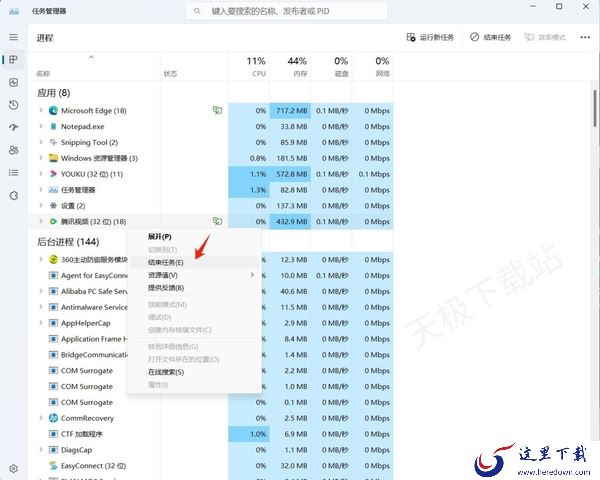Choose 在线搜索(S) in the context menu
This screenshot has height=480, width=600.
(x=166, y=372)
